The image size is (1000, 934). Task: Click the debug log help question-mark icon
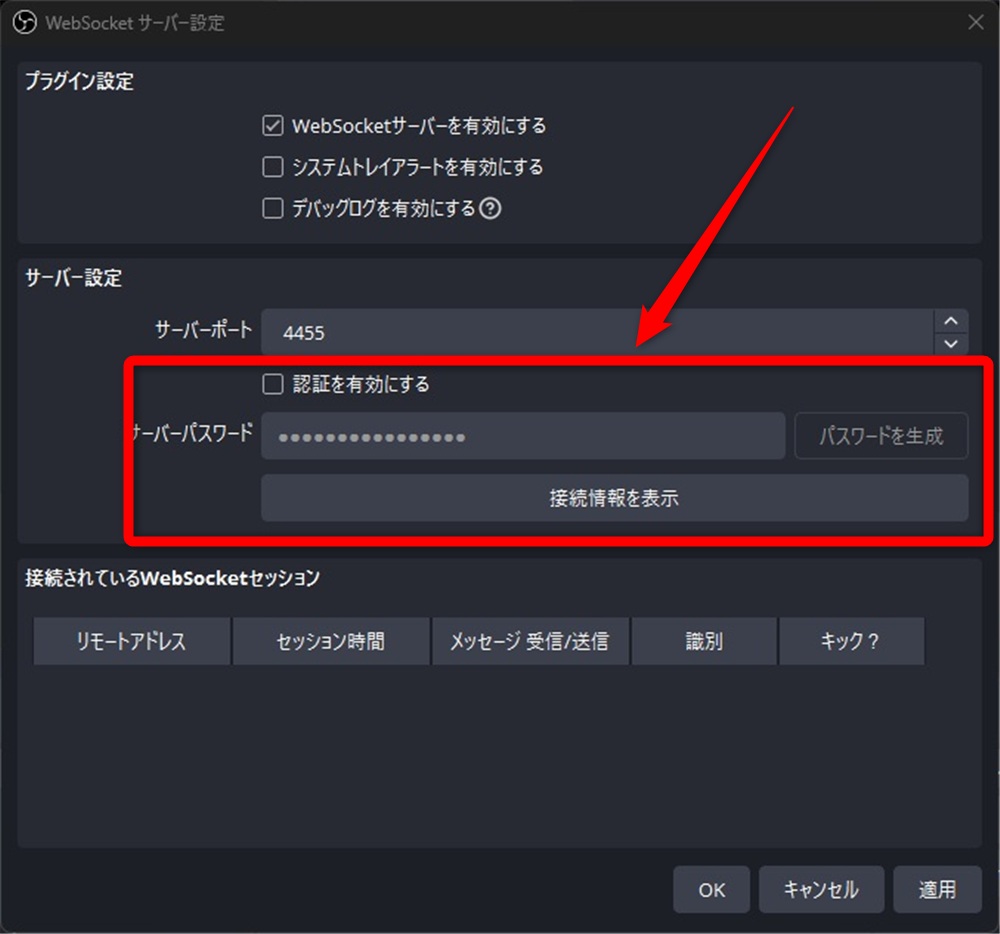tap(490, 208)
